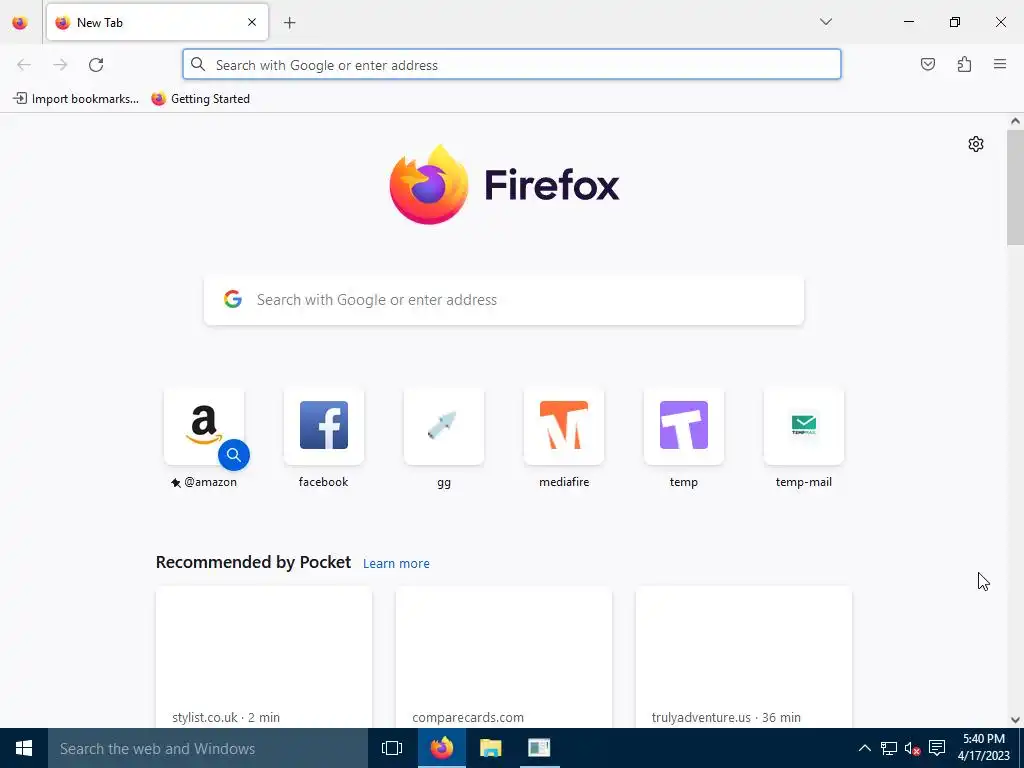
Task: Click page scrollbar up arrow
Action: pos(1015,121)
